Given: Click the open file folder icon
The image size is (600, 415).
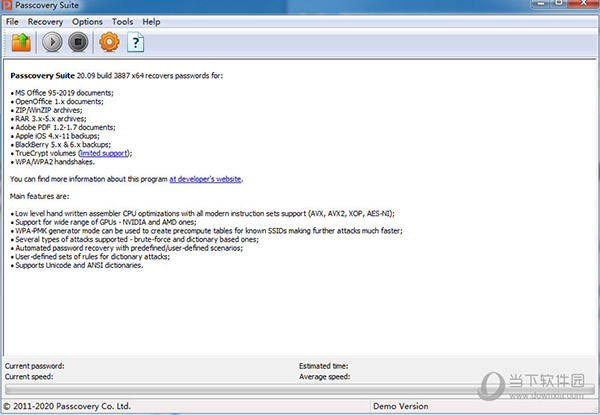Looking at the screenshot, I should coord(21,42).
